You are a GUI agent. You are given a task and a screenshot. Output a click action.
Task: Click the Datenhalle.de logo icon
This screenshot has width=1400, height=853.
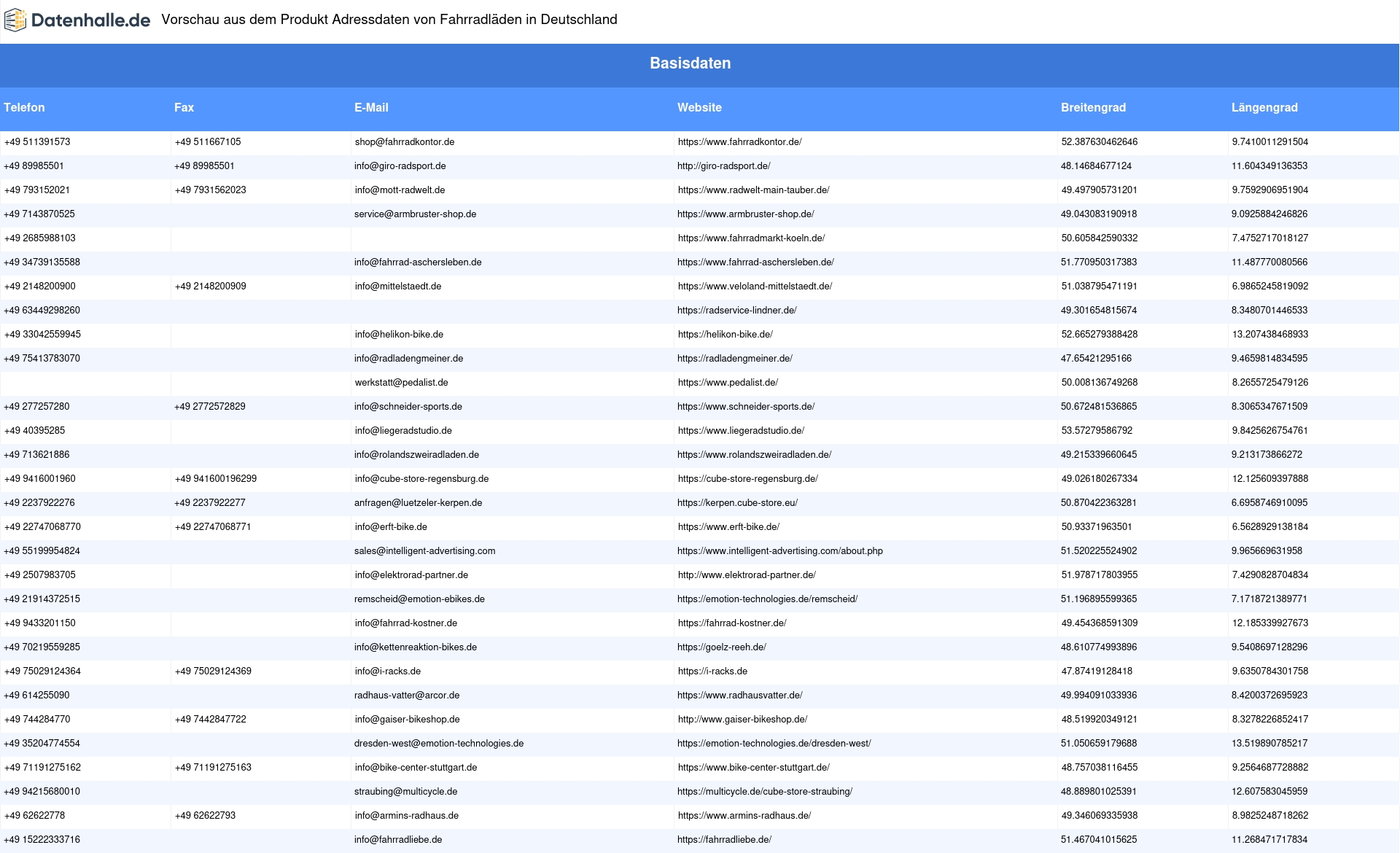pyautogui.click(x=15, y=20)
